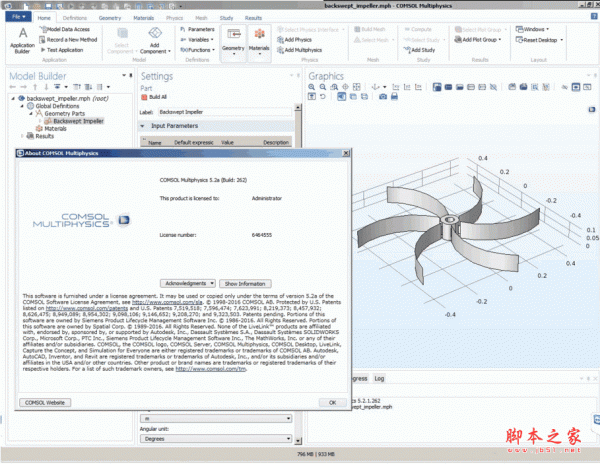Collapse the Input Parameters section
The height and width of the screenshot is (464, 600).
pos(144,127)
